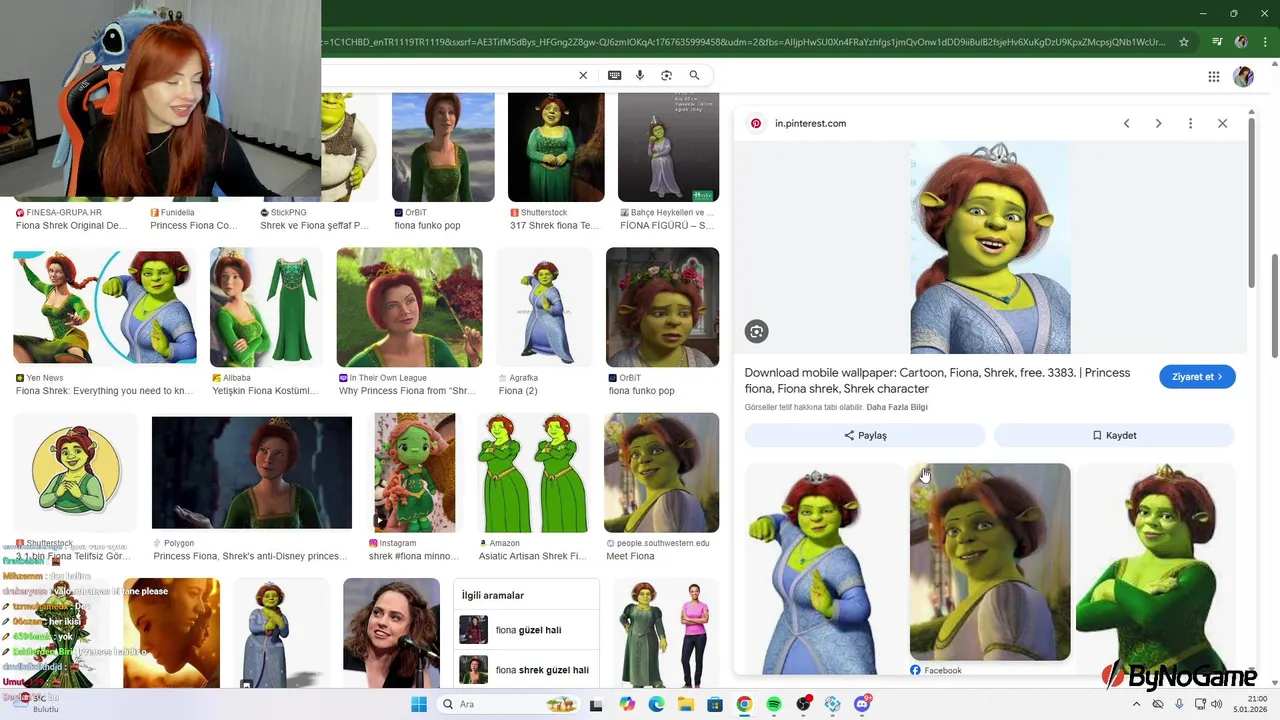
Task: Open the Google apps grid
Action: [1214, 76]
